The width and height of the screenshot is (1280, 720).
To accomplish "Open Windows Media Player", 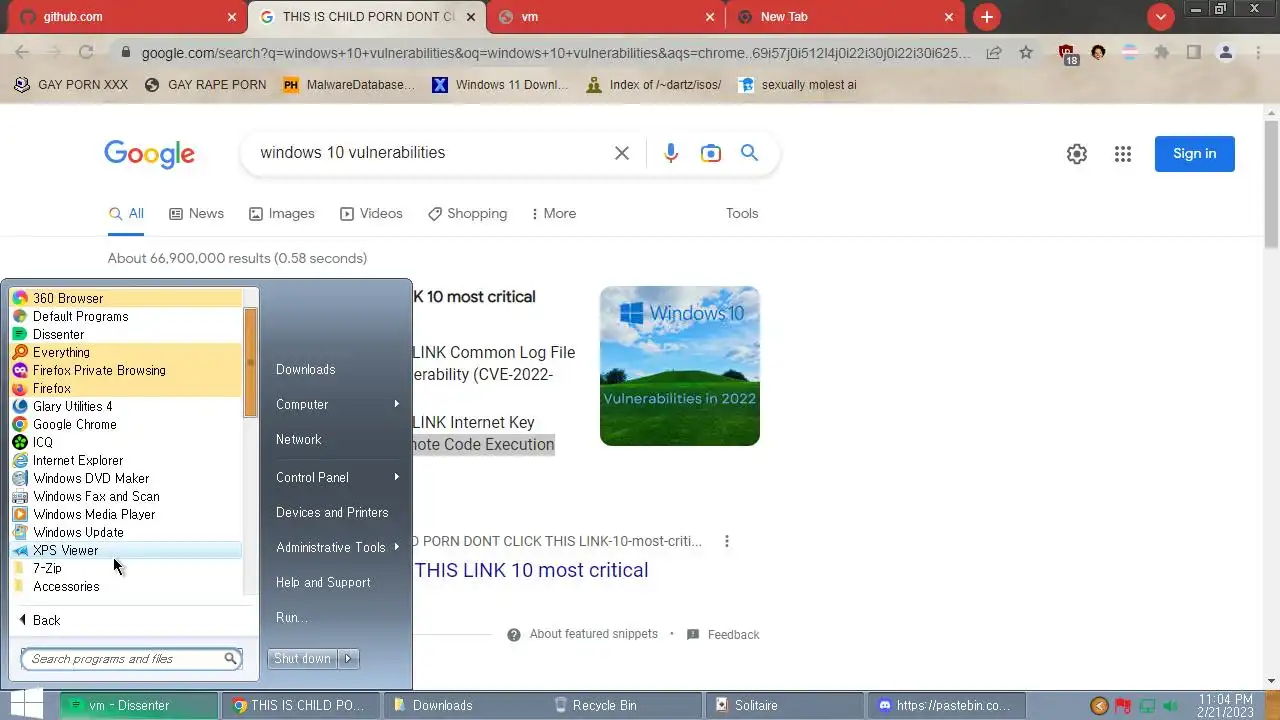I will (x=126, y=514).
